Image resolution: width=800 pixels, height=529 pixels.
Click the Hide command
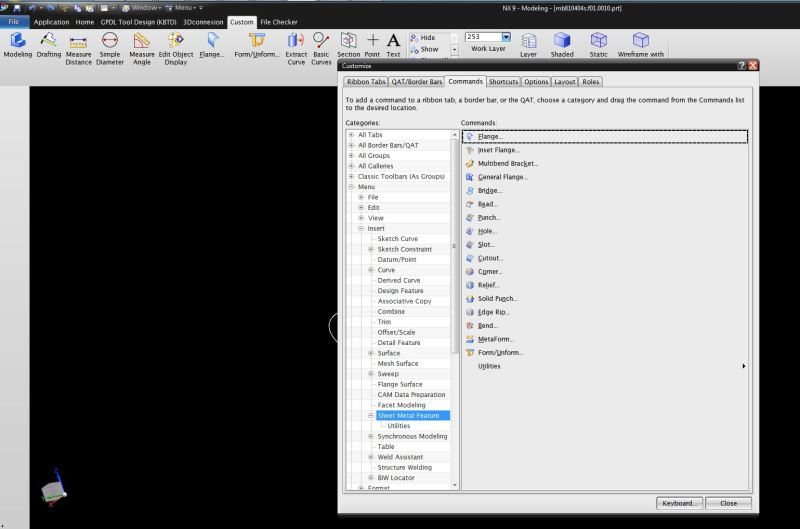(423, 38)
